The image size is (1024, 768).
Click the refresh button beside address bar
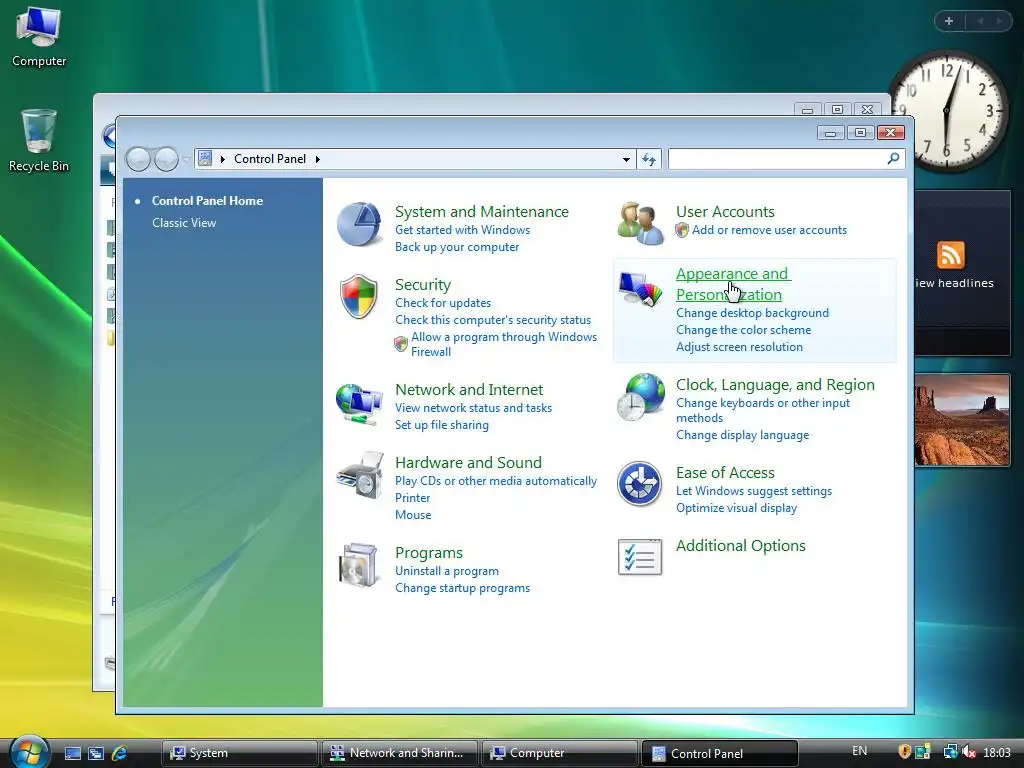649,159
